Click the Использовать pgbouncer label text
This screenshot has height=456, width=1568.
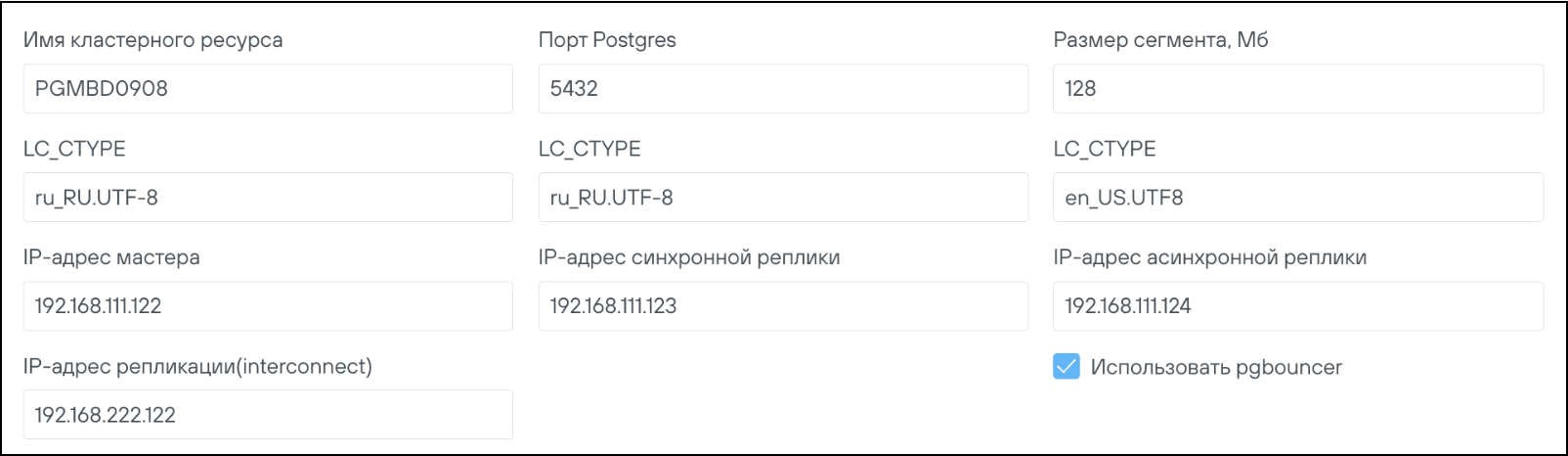tap(1216, 368)
